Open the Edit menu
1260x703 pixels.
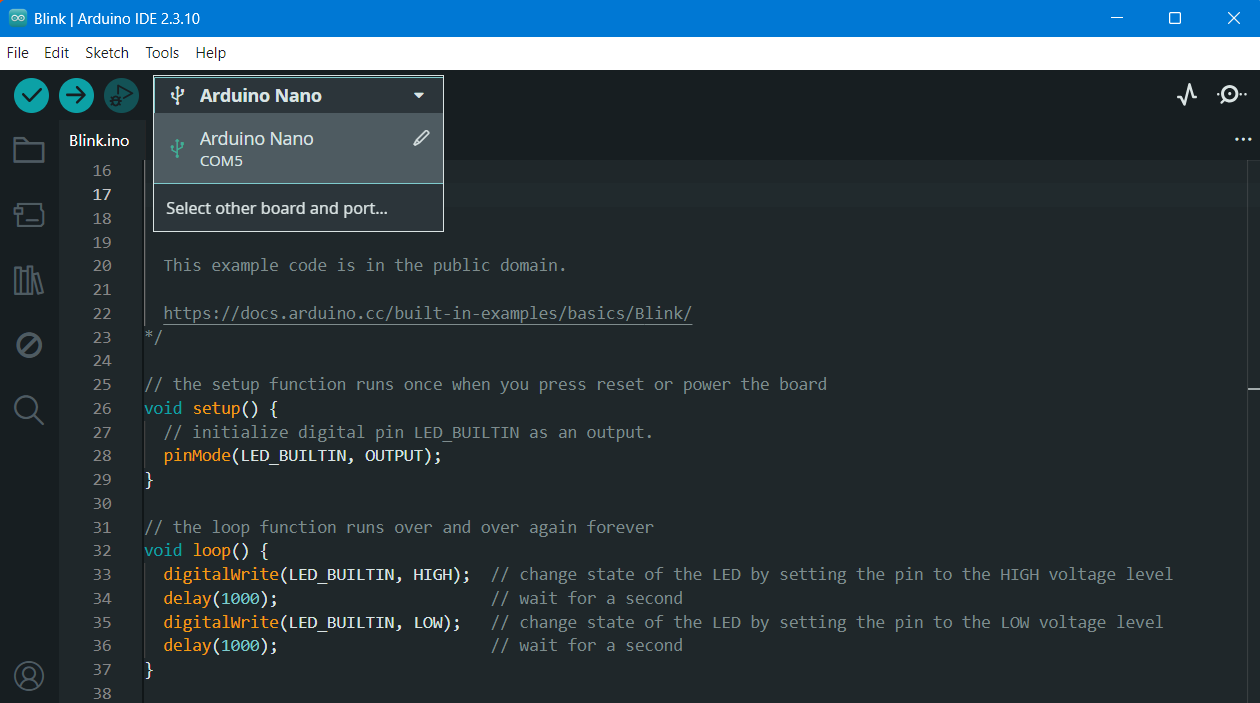[x=56, y=53]
